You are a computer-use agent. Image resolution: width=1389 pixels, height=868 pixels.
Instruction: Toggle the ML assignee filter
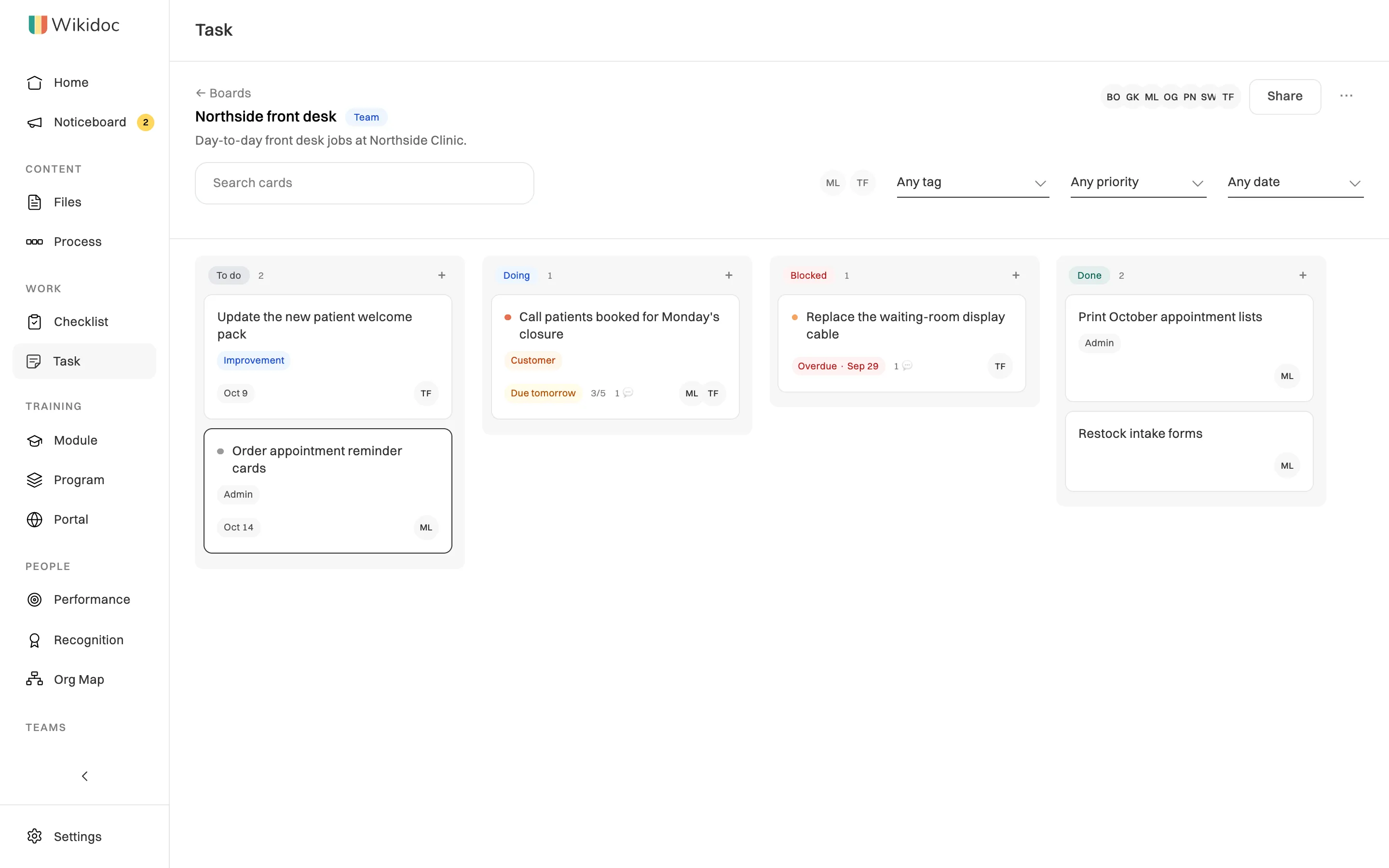[x=832, y=183]
